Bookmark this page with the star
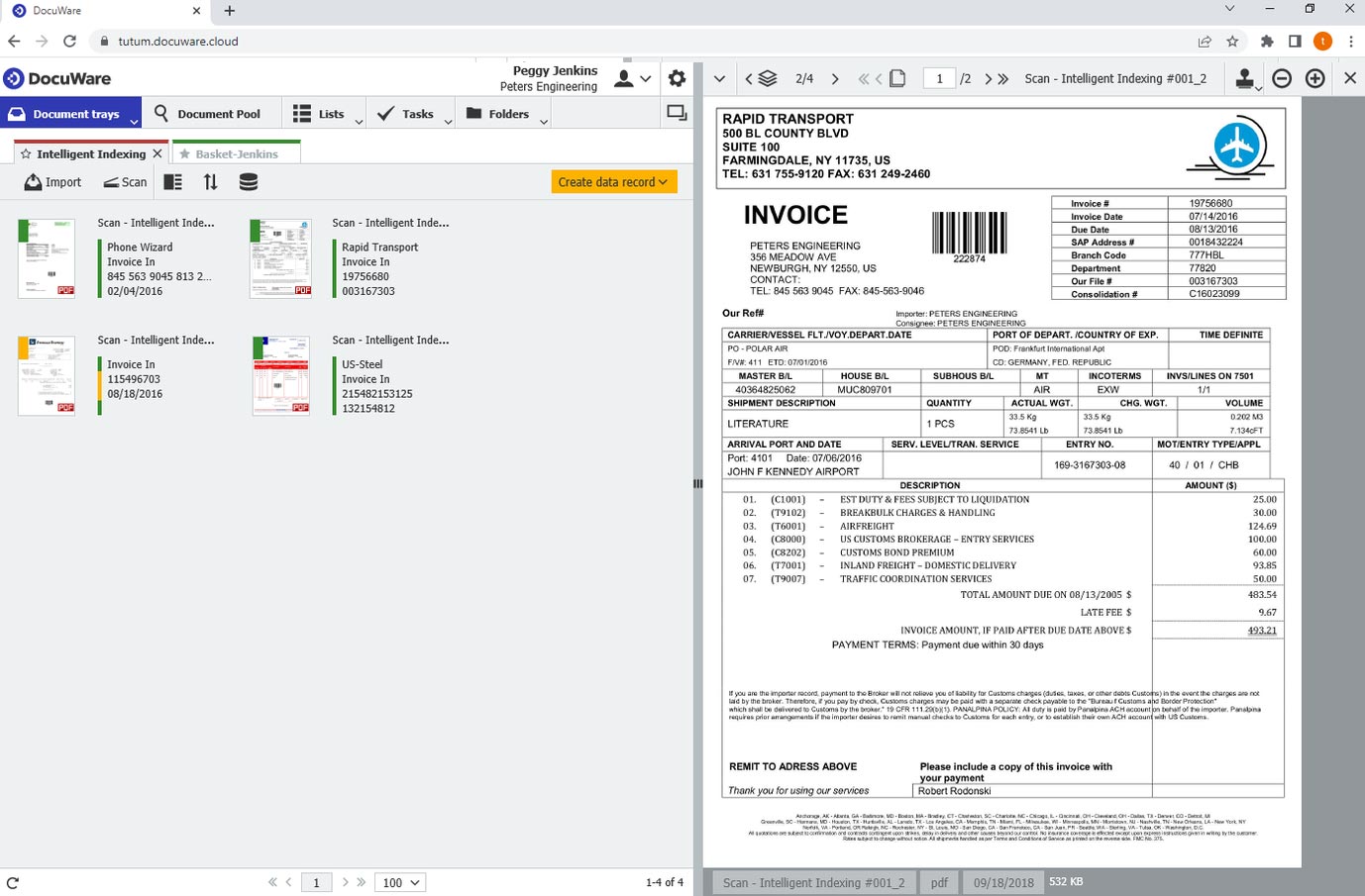The height and width of the screenshot is (896, 1365). point(1232,42)
